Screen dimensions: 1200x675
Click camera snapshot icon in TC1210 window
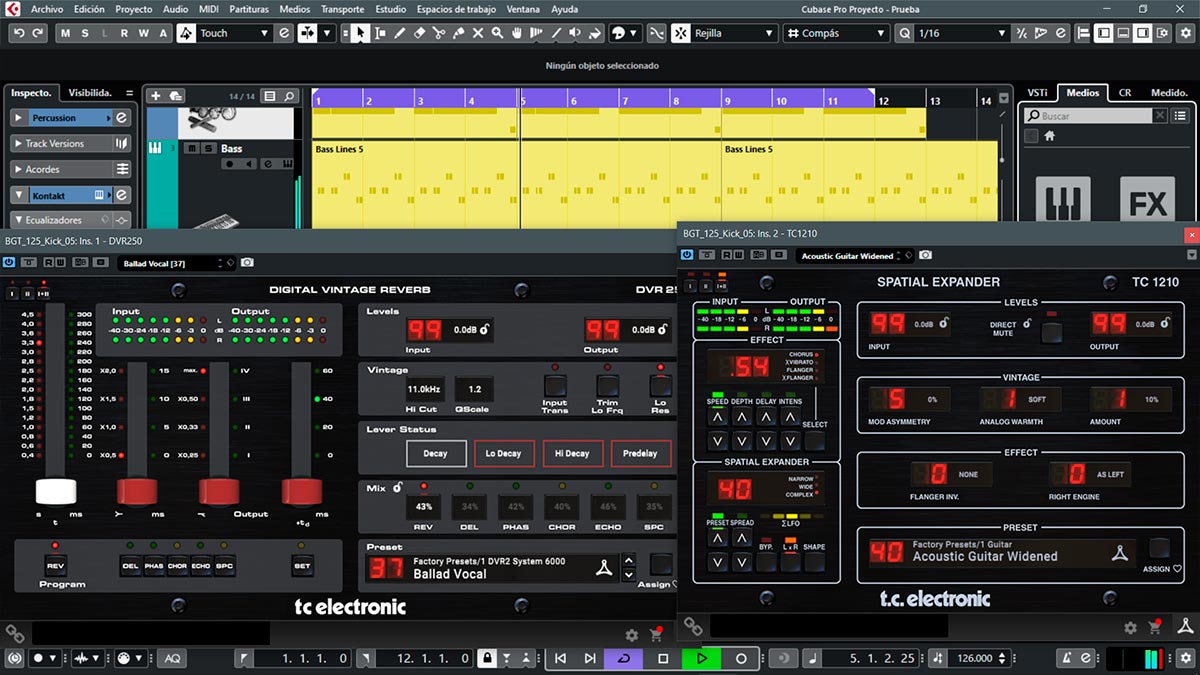coord(925,256)
